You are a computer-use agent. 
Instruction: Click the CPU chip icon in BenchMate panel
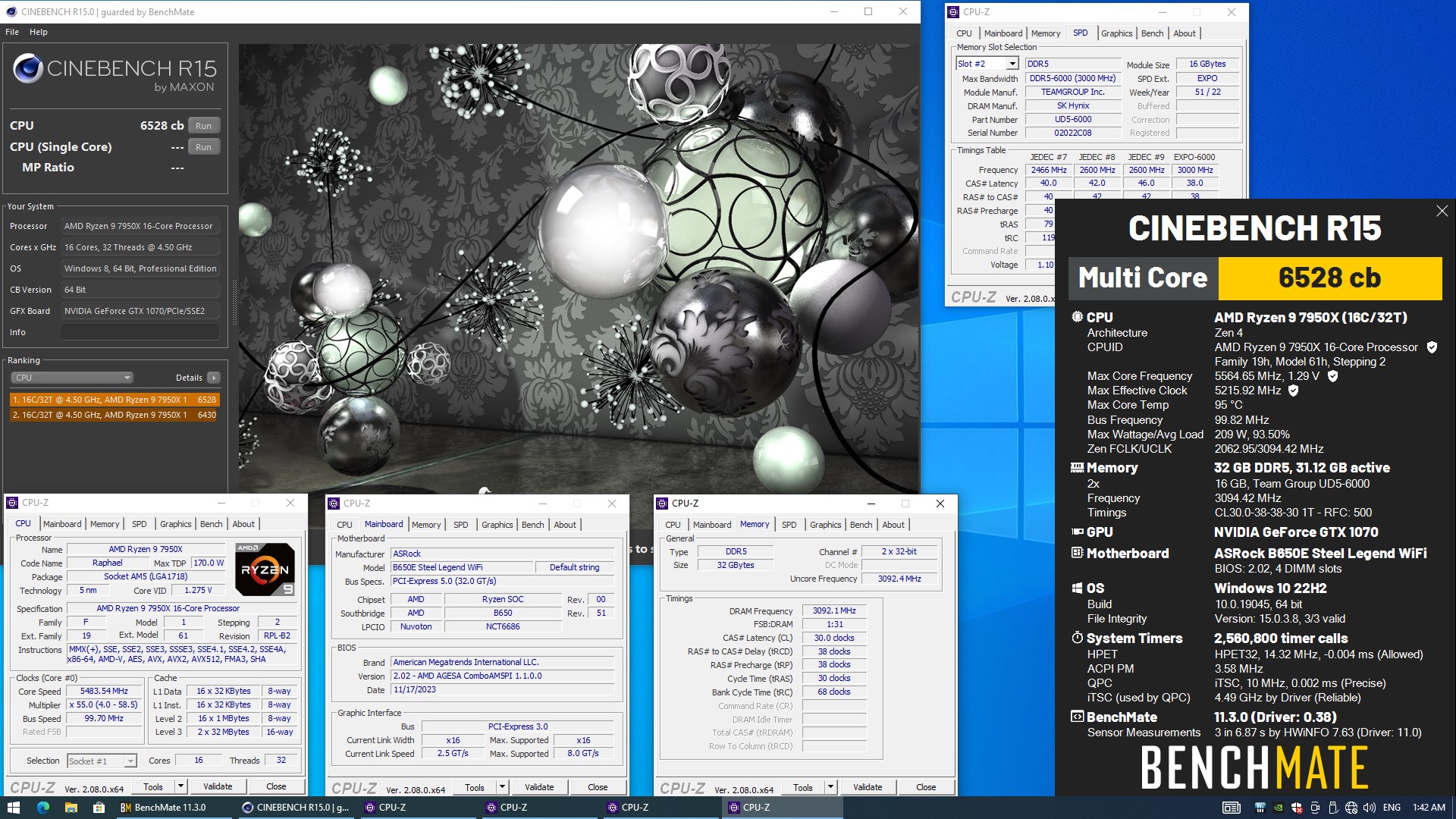(x=1077, y=317)
